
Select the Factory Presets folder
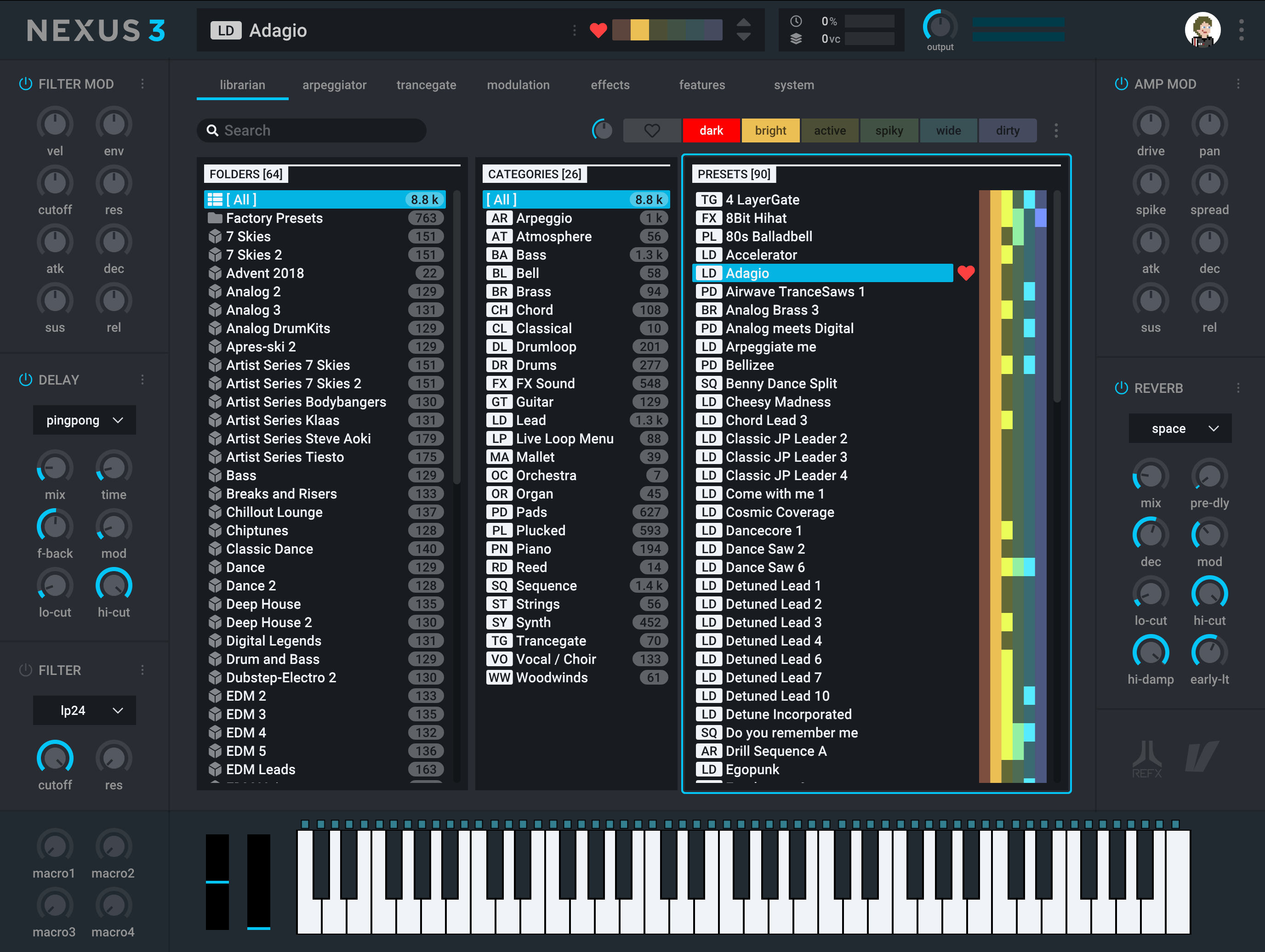[x=274, y=218]
